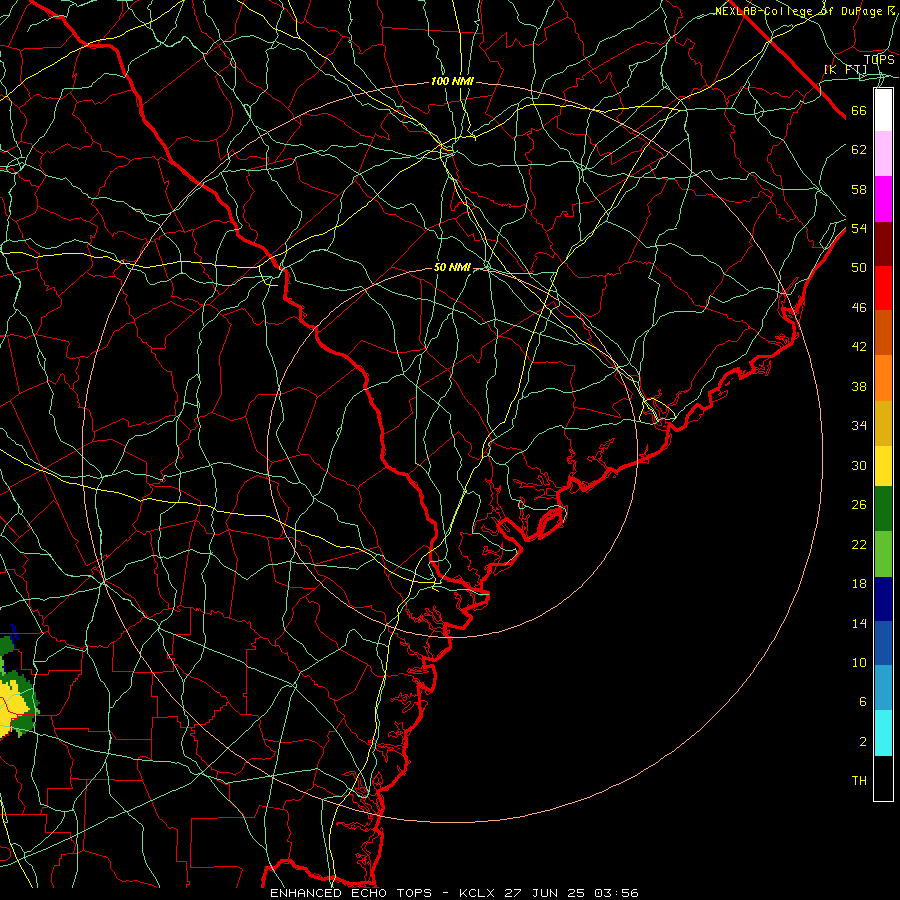Click the light orange legend swatch
900x900 pixels.
pos(883,378)
